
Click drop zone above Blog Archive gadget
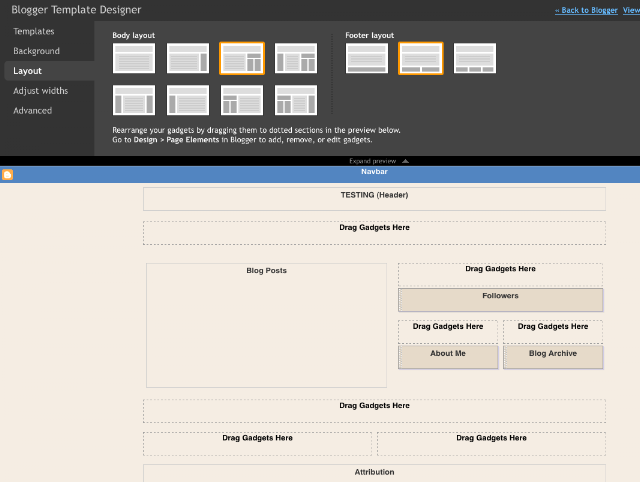[x=553, y=332]
